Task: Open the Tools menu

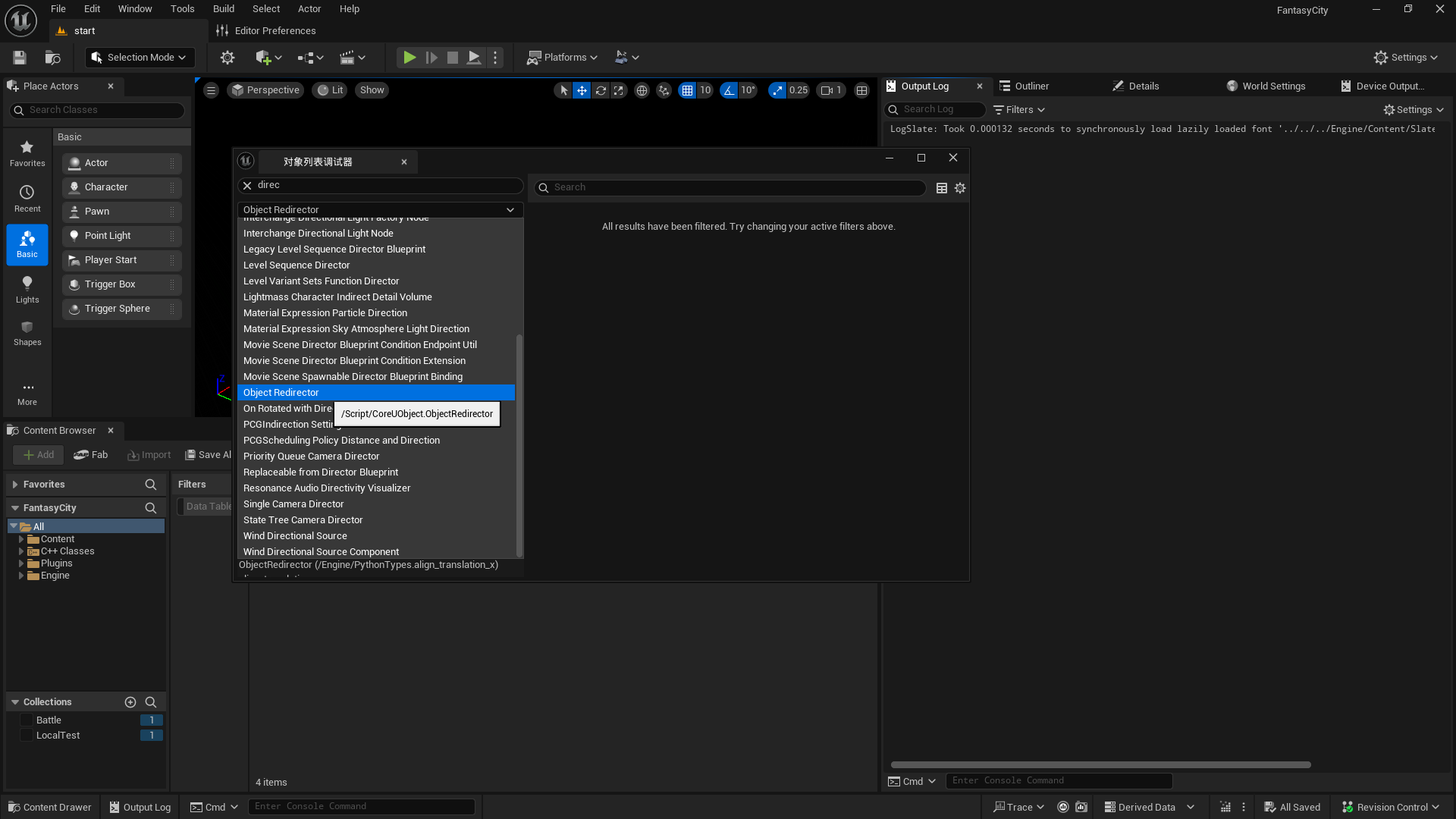Action: [x=183, y=9]
